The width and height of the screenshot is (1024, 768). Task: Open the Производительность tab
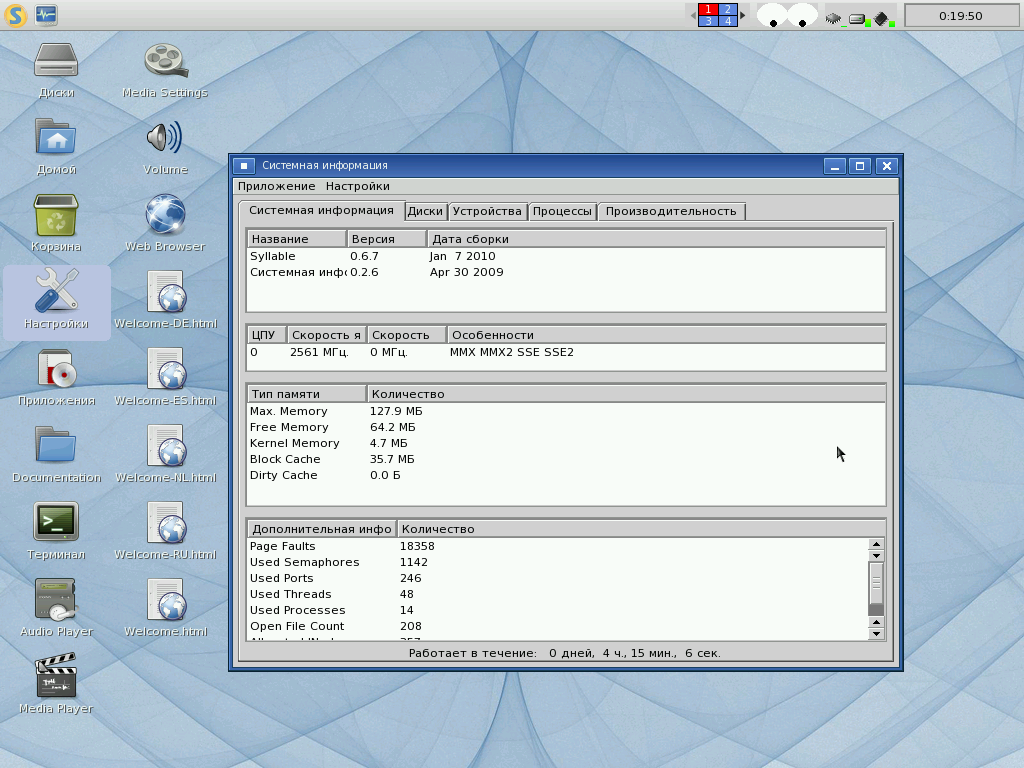(x=670, y=211)
